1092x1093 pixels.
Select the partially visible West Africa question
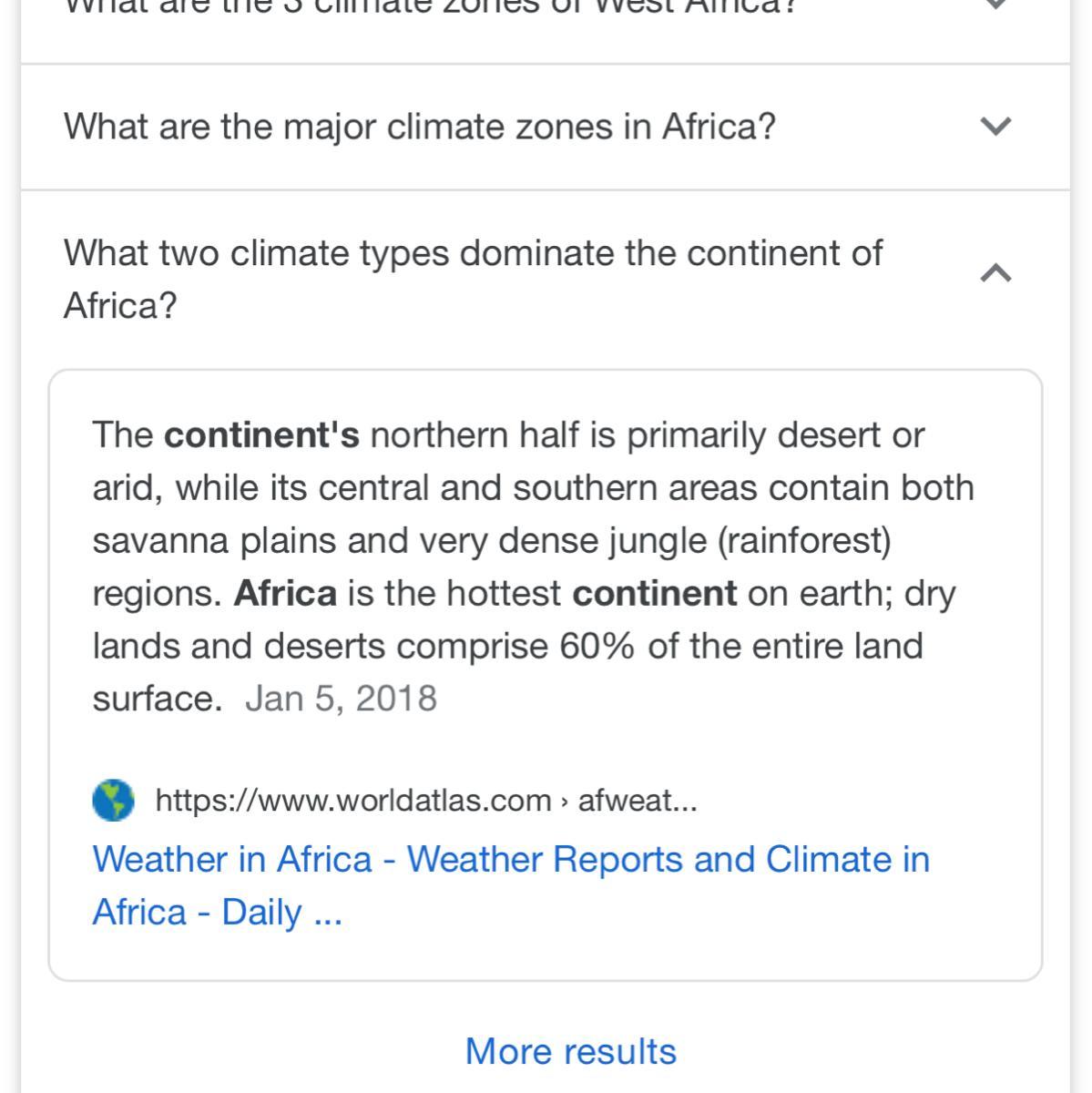pos(430,7)
